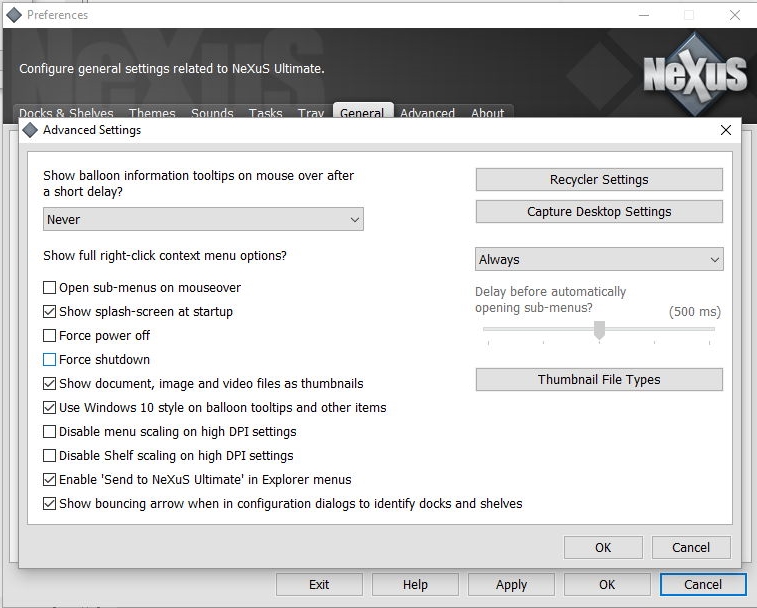Click the sub-menu delay slider handle

[x=599, y=330]
